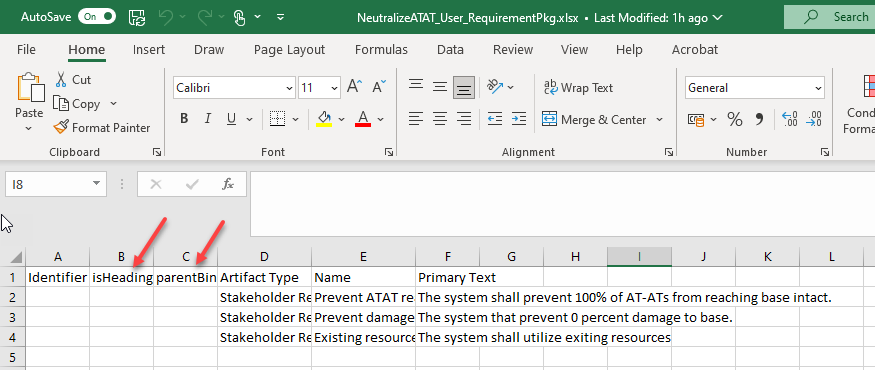Switch to the Data tab
The width and height of the screenshot is (875, 370).
click(450, 50)
